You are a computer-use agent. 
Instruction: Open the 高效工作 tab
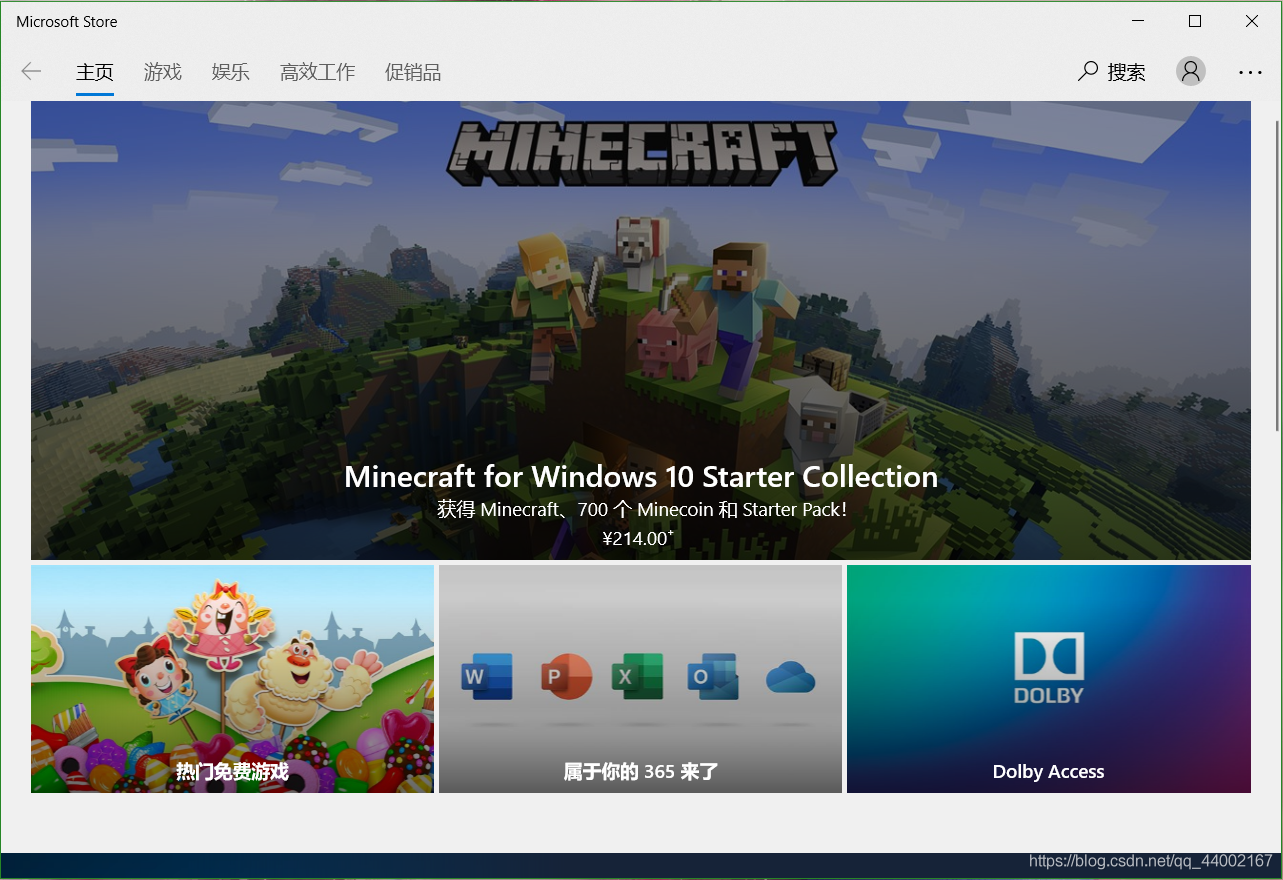[317, 72]
